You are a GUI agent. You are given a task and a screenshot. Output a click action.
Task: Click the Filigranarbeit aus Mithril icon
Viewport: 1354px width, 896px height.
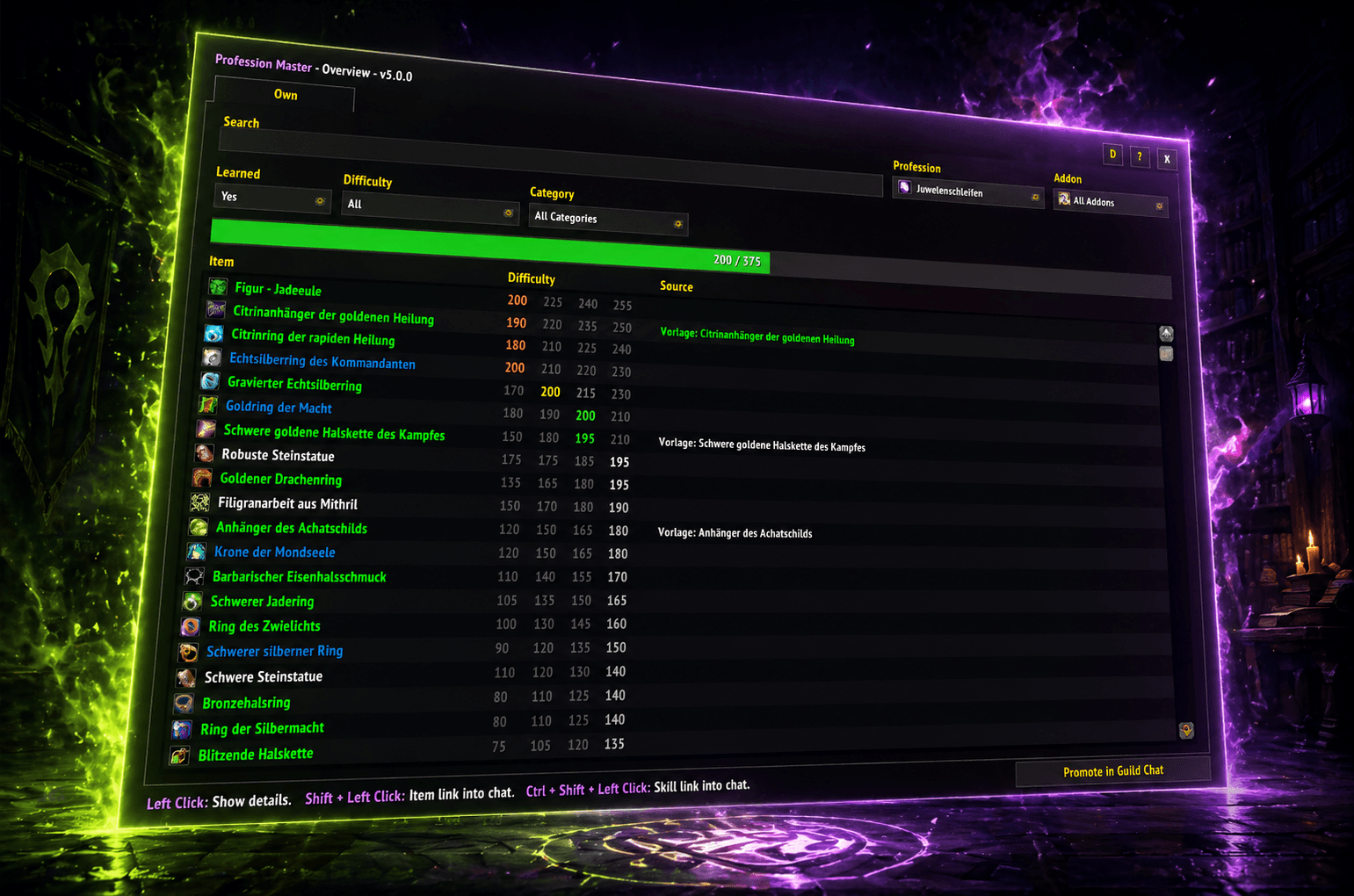200,502
